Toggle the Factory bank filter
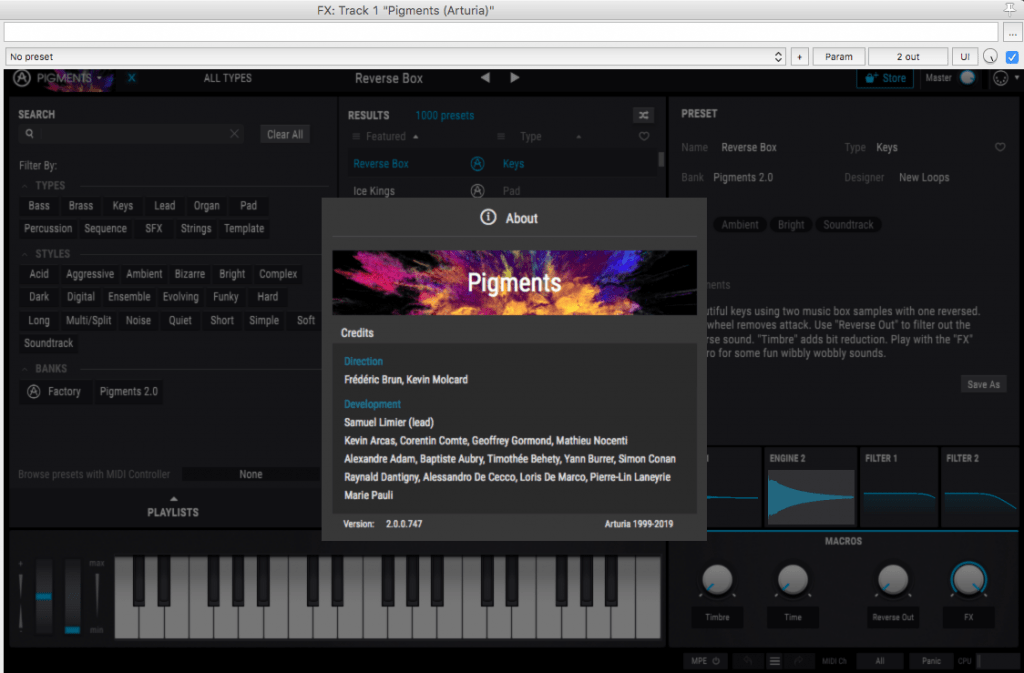The height and width of the screenshot is (673, 1024). click(55, 392)
